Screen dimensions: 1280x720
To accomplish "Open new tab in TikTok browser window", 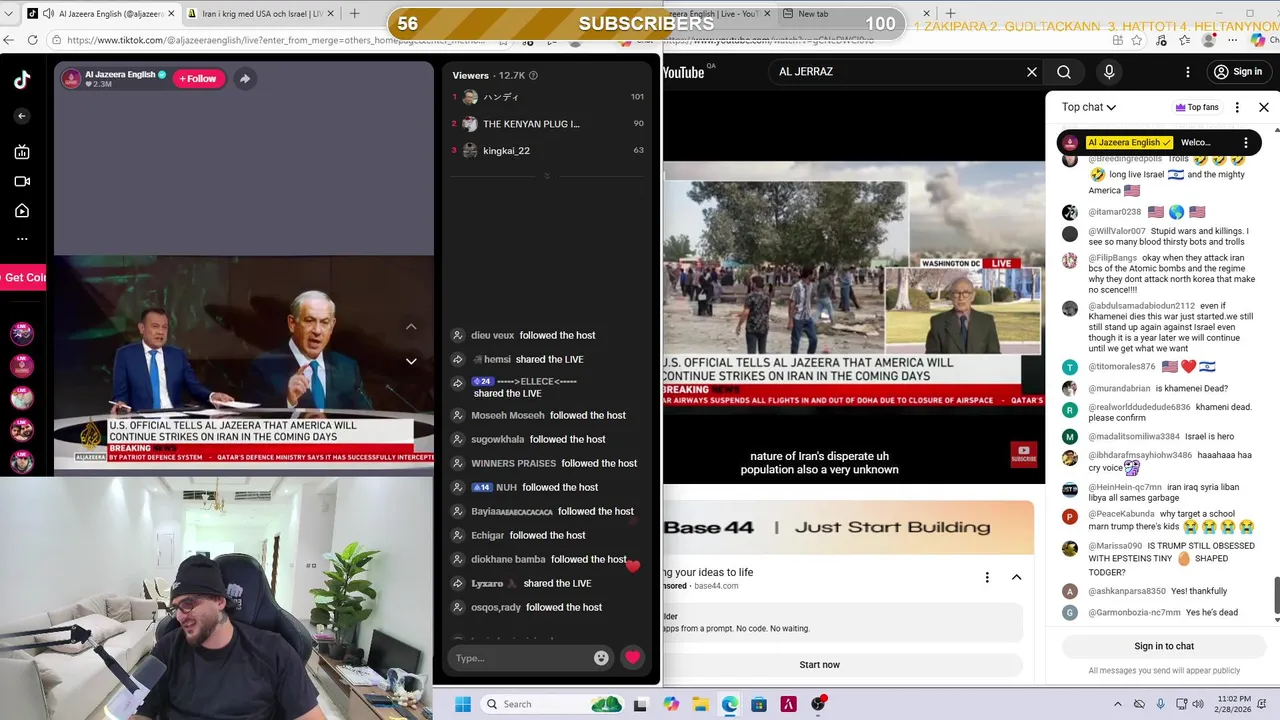I will point(354,14).
